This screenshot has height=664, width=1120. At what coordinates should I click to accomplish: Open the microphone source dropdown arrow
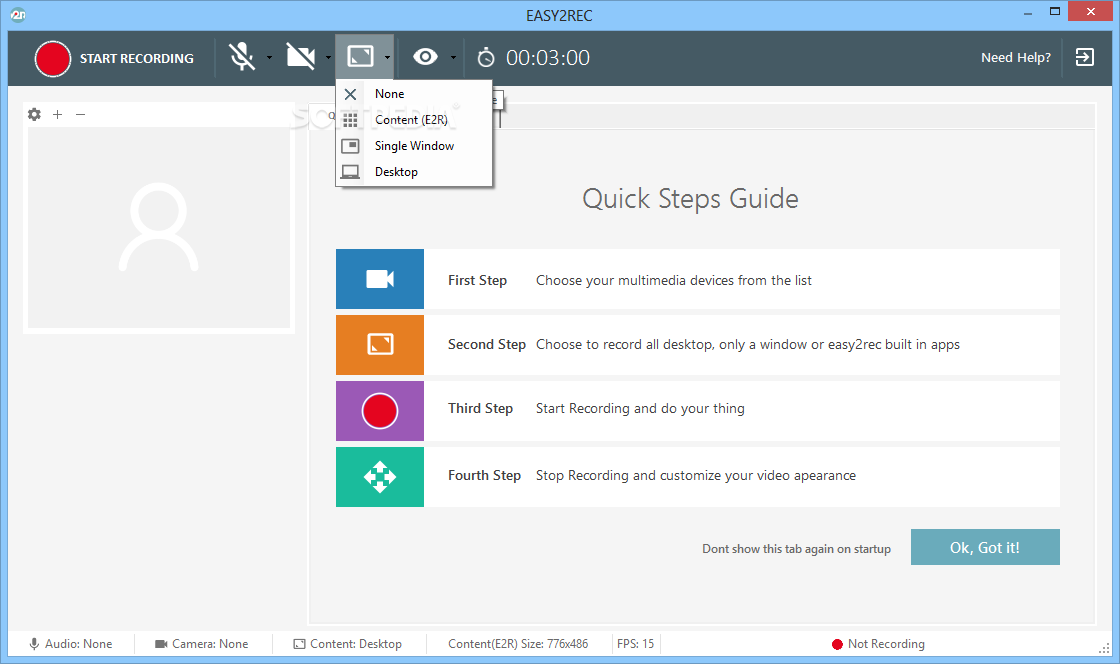(x=269, y=57)
